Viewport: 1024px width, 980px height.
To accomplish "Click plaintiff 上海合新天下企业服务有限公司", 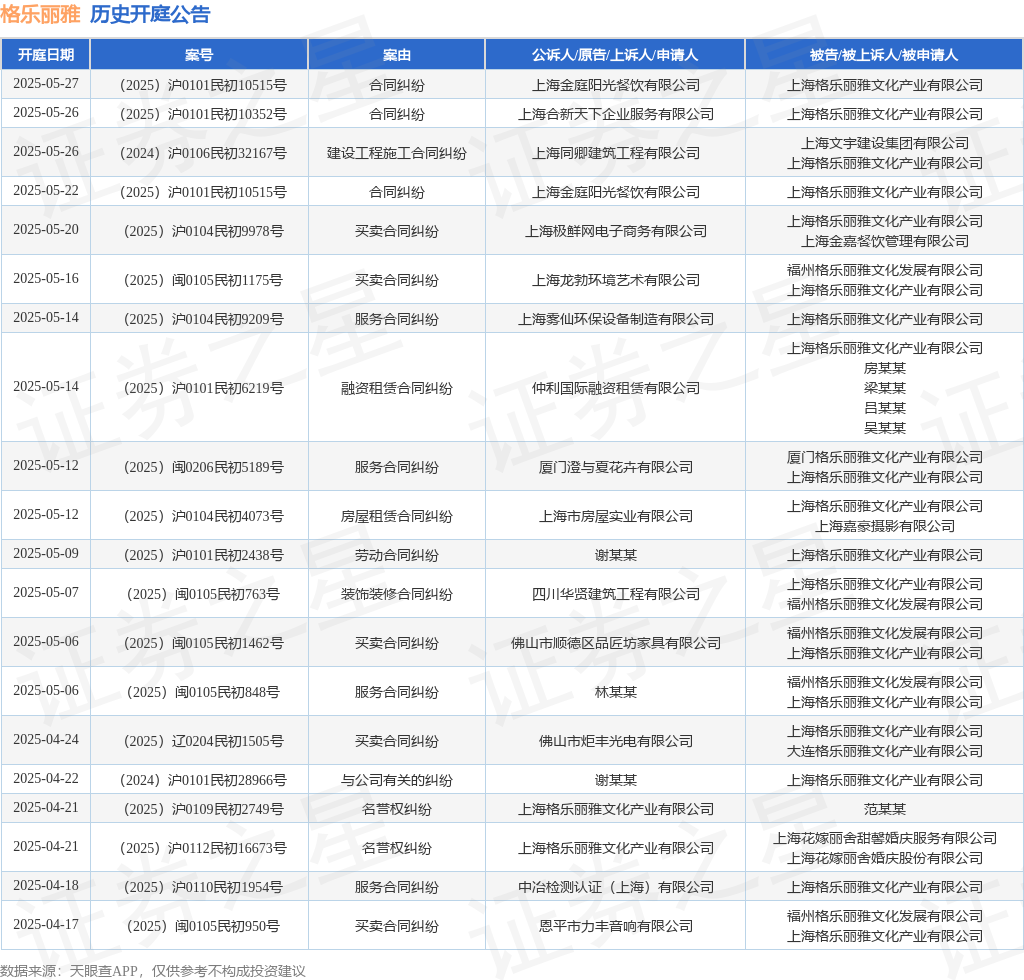I will click(616, 114).
